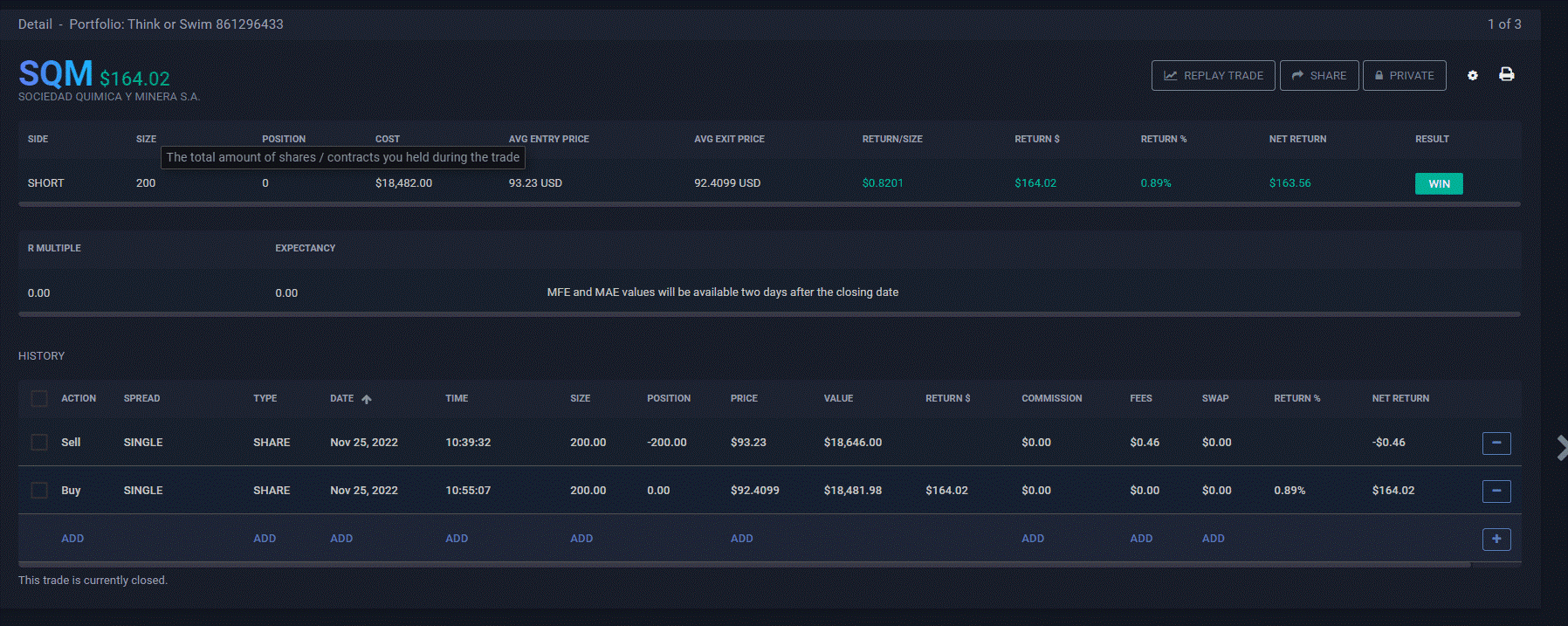Remove the Buy row with its minus icon
This screenshot has width=1568, height=626.
[x=1496, y=491]
